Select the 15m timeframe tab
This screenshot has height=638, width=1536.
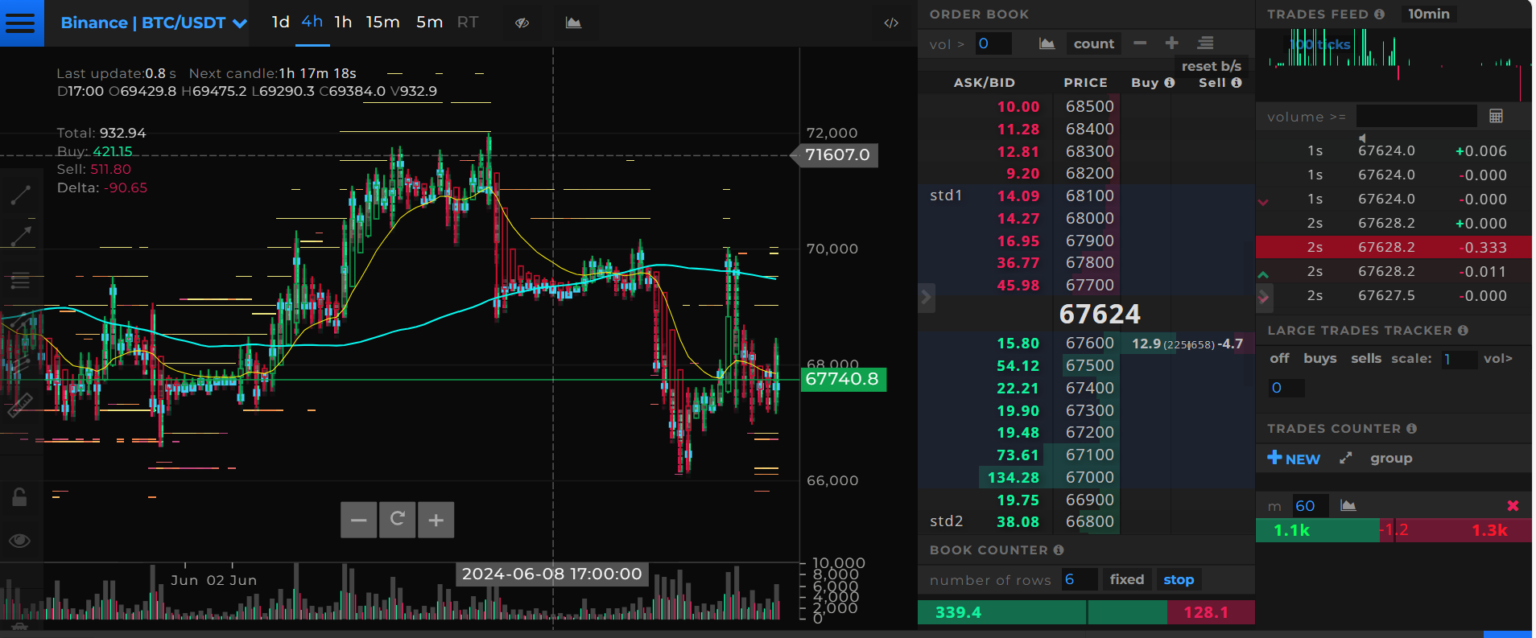[x=383, y=21]
